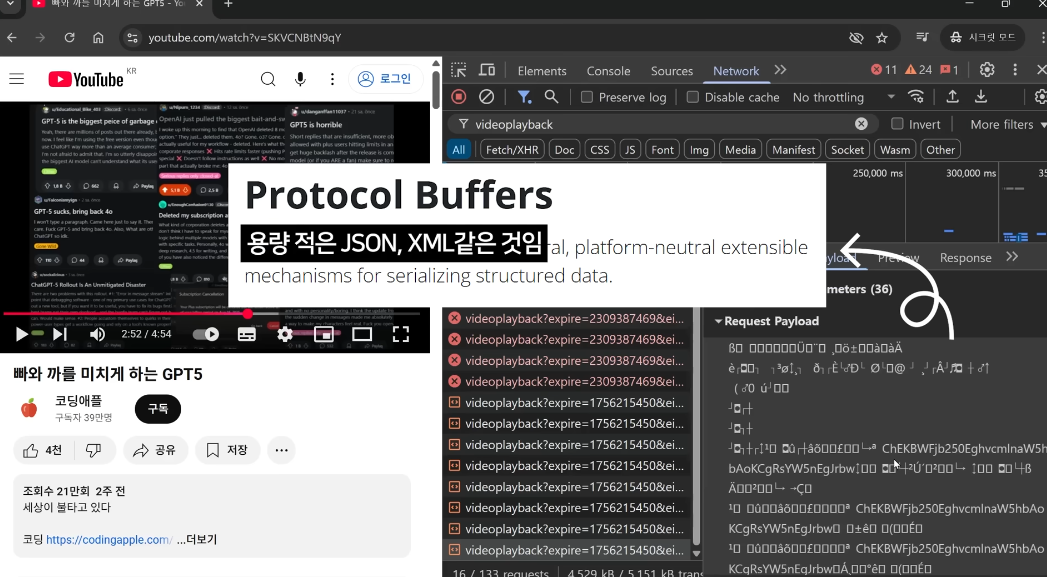Open YouTube search with the magnifier icon
Screen dimensions: 1047x577
(x=268, y=79)
